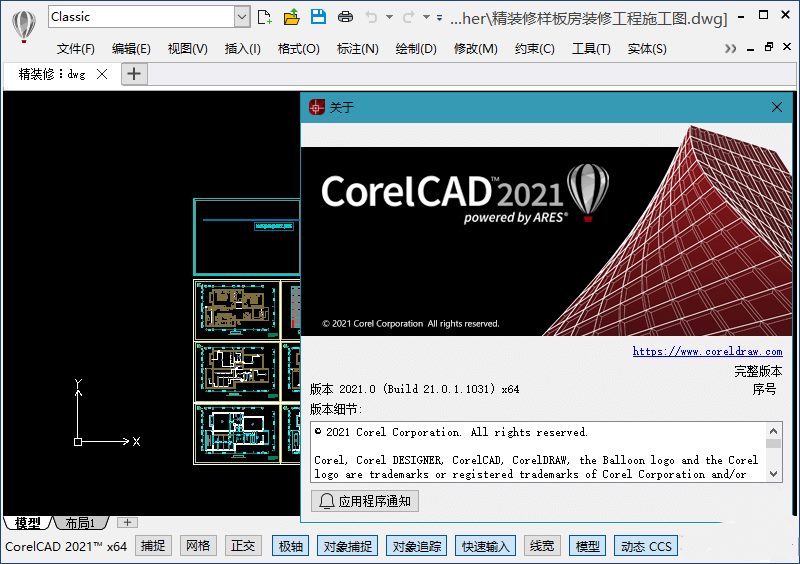Open the quick access toolbar customize arrow
Screen dimensions: 800x564
(x=440, y=17)
